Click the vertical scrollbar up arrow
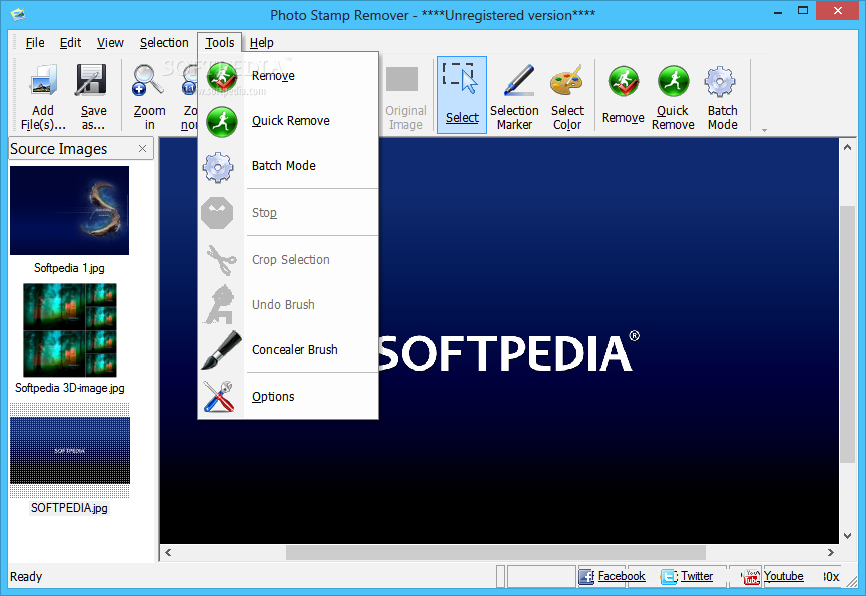866x596 pixels. point(847,147)
